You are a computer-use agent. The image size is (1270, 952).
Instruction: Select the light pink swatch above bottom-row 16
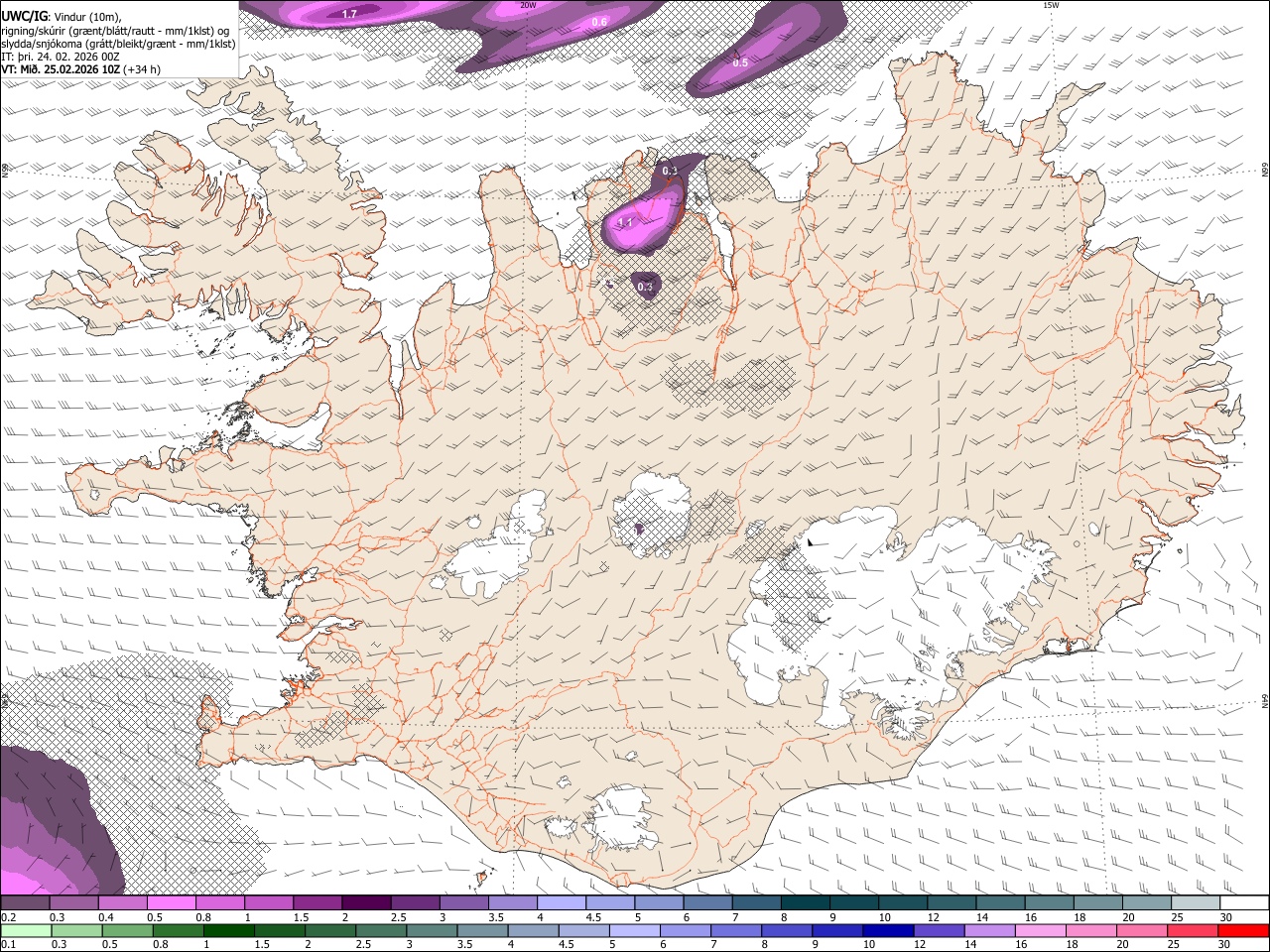click(1041, 930)
